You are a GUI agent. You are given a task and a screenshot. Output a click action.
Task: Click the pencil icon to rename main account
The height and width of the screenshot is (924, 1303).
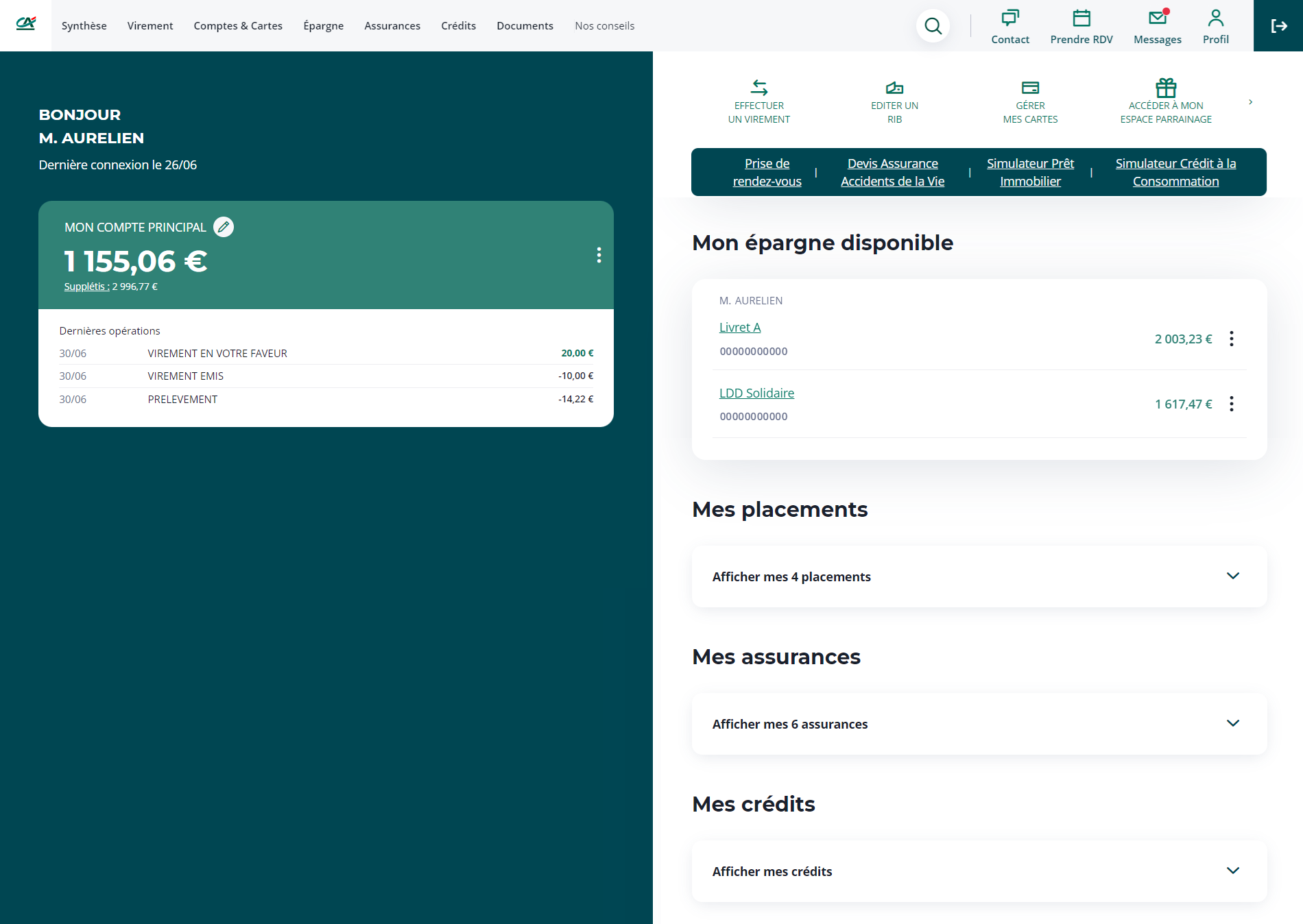(x=224, y=227)
